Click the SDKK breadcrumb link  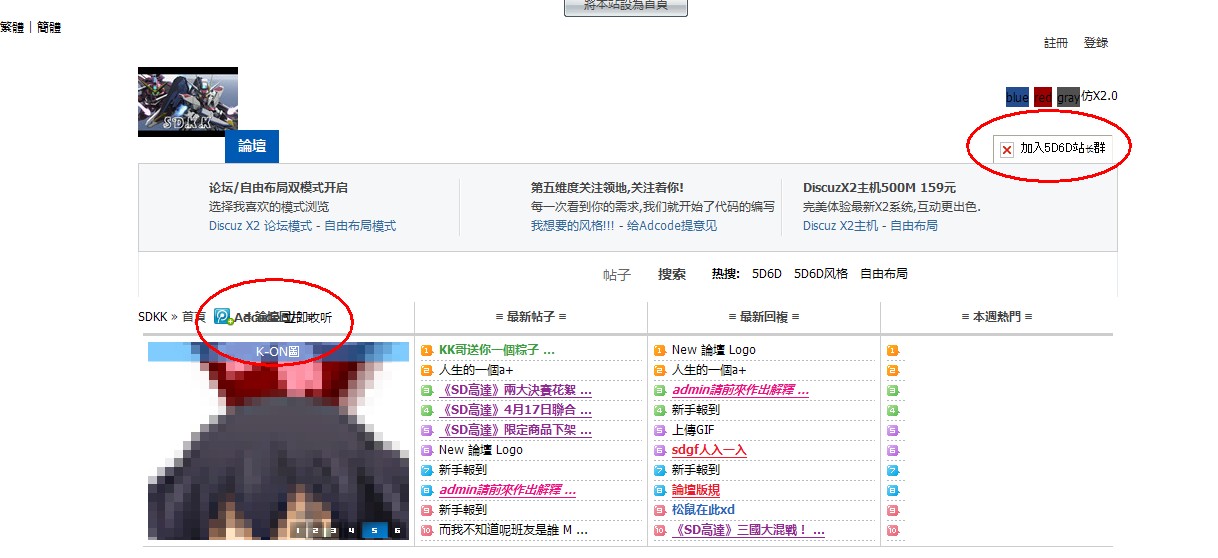(x=153, y=317)
